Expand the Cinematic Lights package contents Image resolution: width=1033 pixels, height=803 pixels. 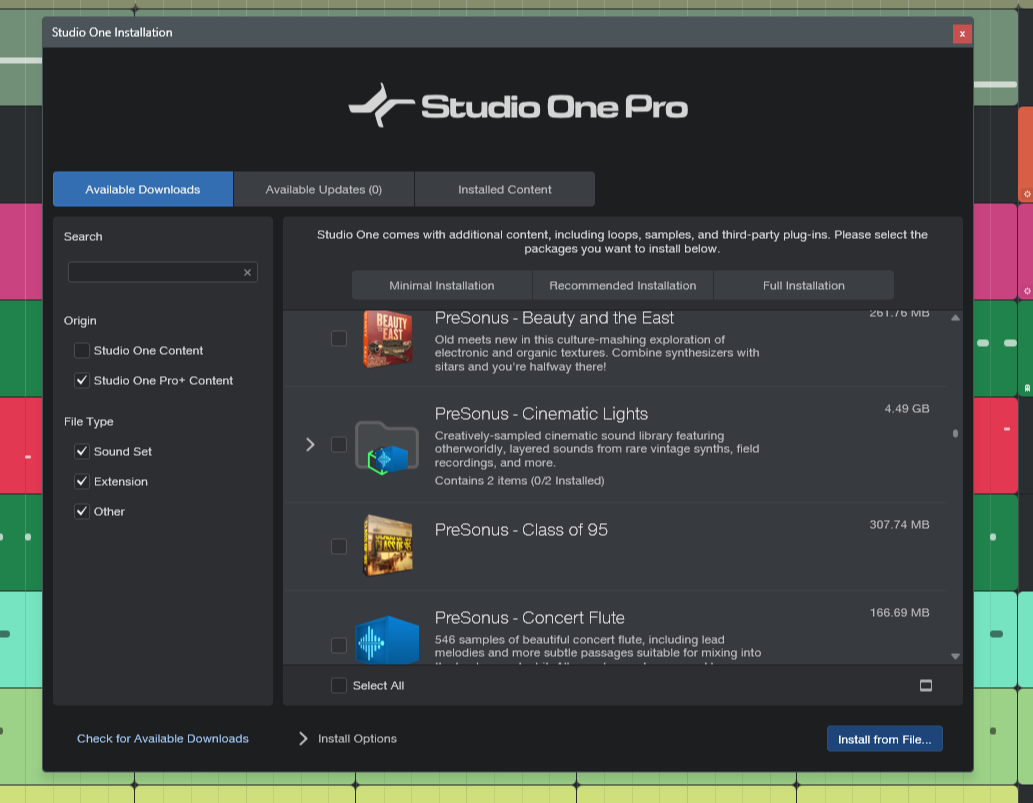(x=310, y=445)
